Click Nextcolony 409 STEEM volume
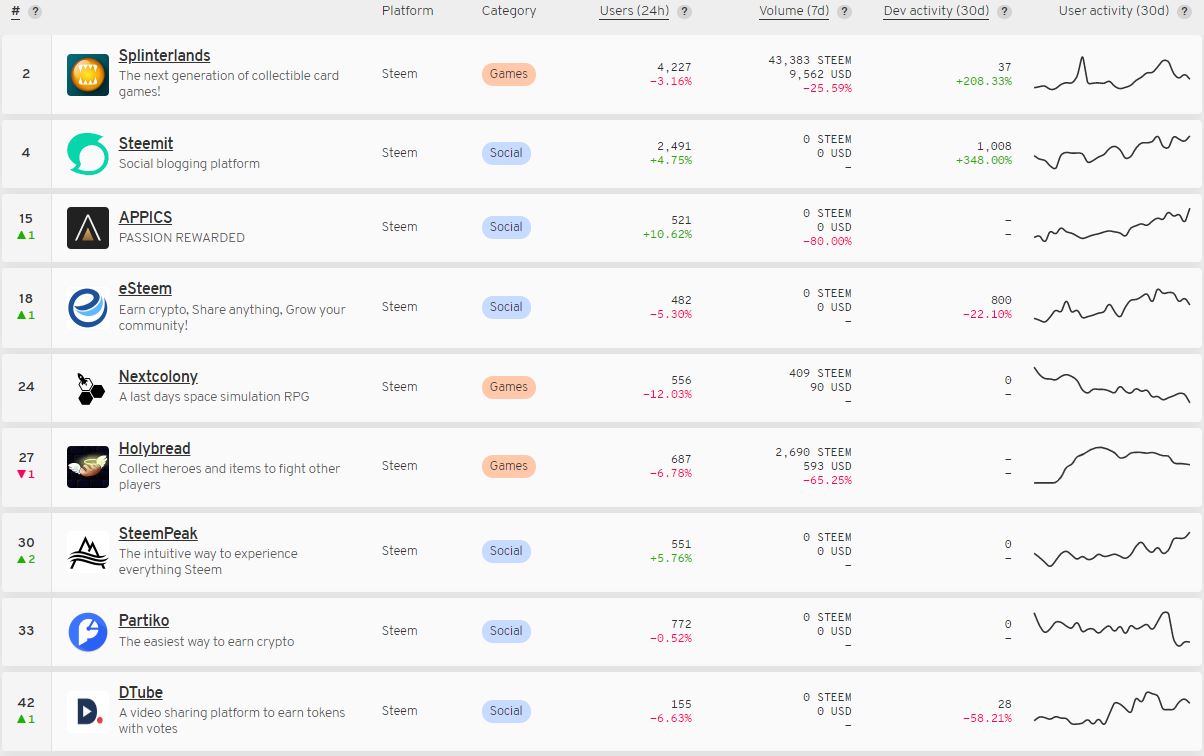 (x=820, y=373)
